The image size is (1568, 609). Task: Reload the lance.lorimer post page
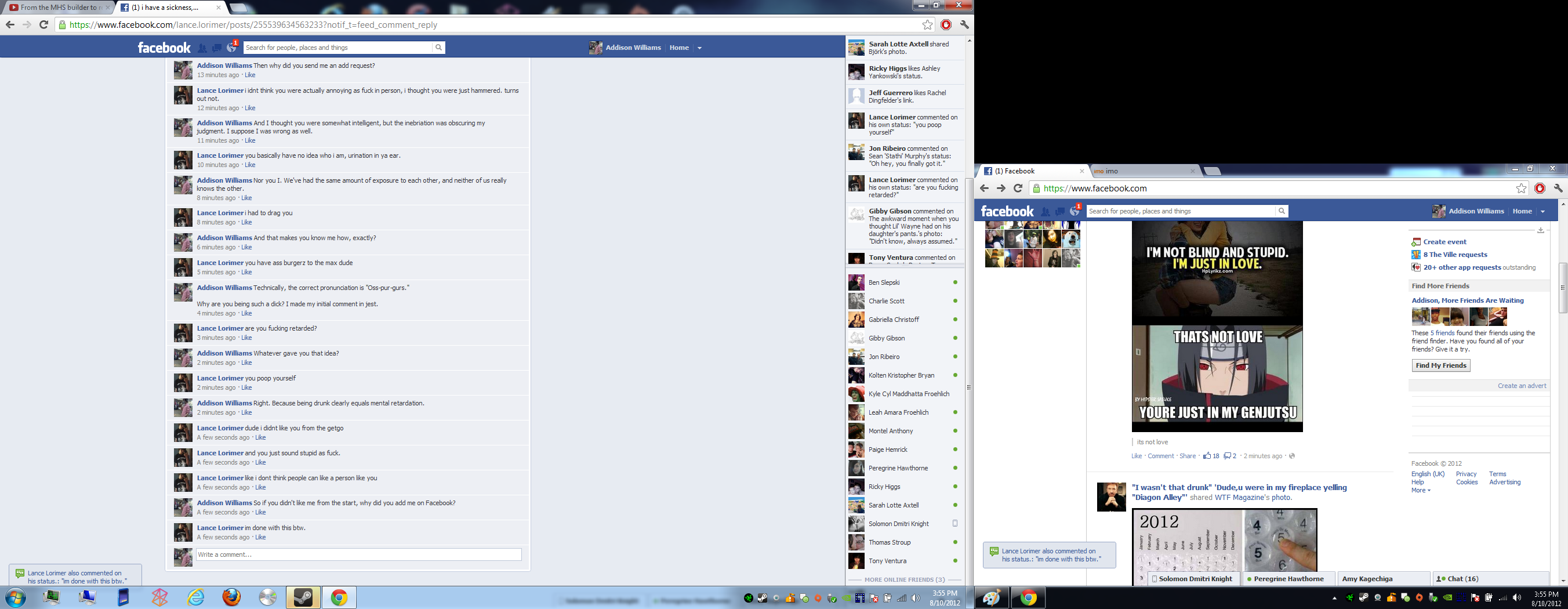(44, 25)
